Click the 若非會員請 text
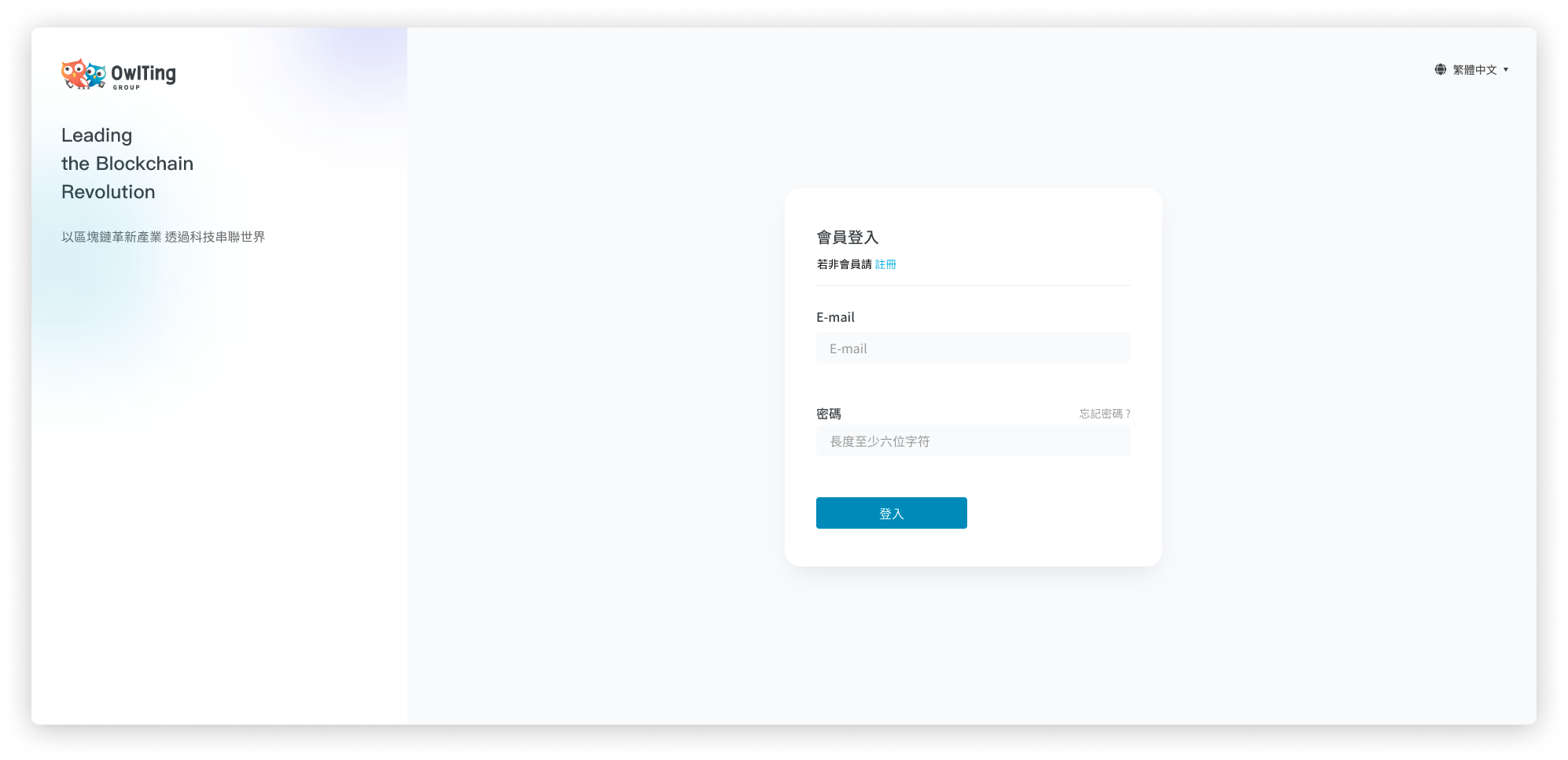This screenshot has width=1568, height=760. (844, 264)
